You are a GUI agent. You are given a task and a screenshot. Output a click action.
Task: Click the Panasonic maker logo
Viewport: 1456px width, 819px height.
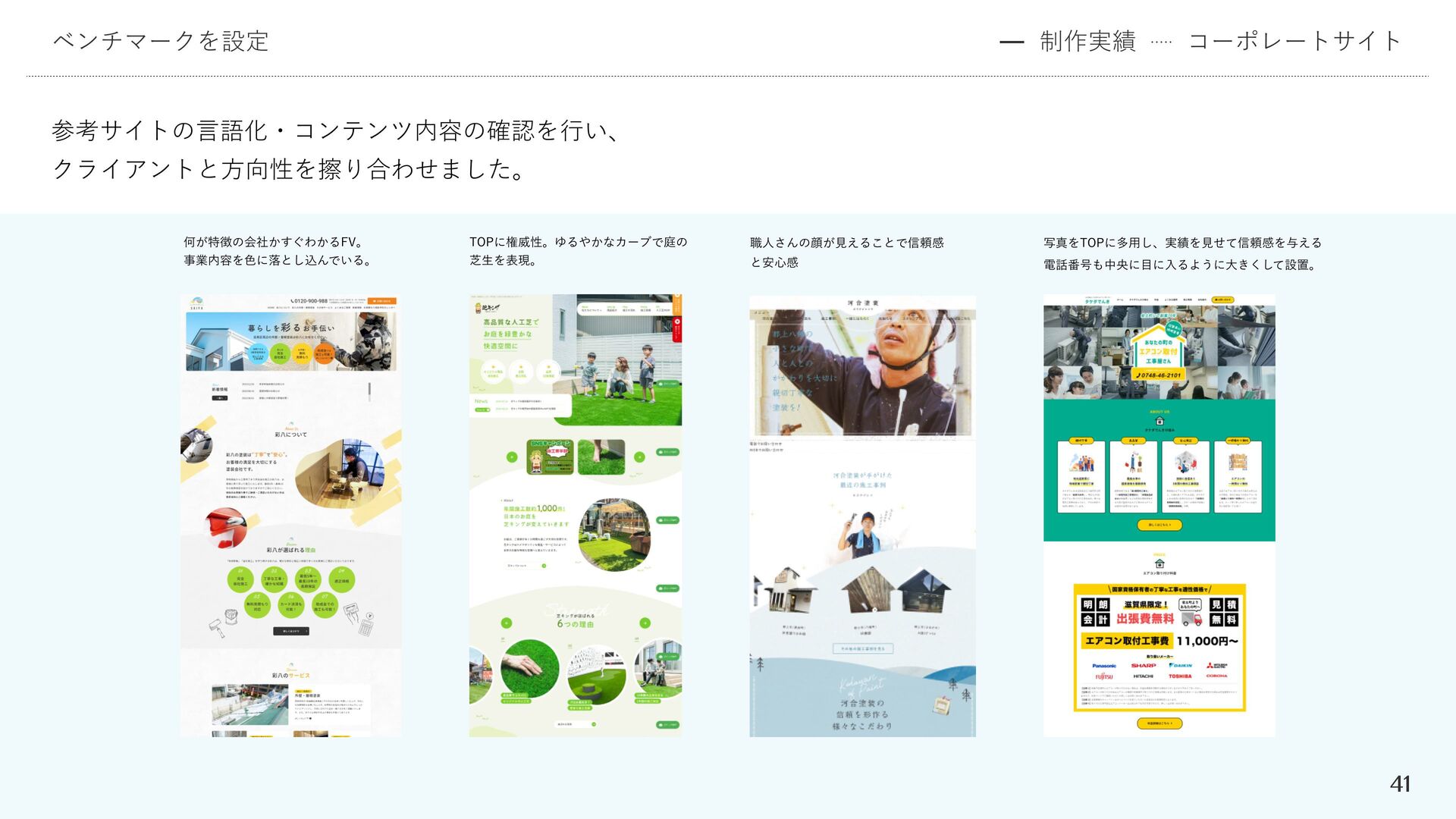pos(1104,666)
